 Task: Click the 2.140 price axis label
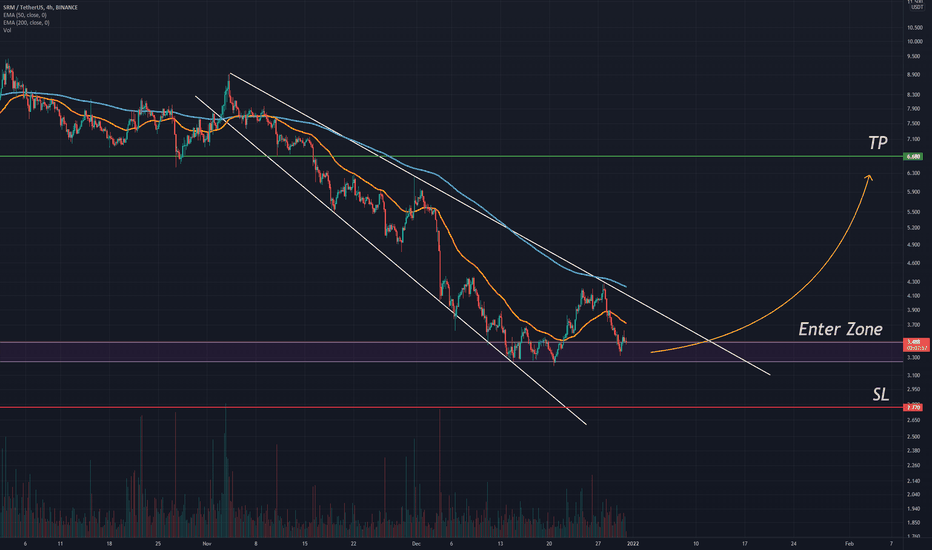915,480
